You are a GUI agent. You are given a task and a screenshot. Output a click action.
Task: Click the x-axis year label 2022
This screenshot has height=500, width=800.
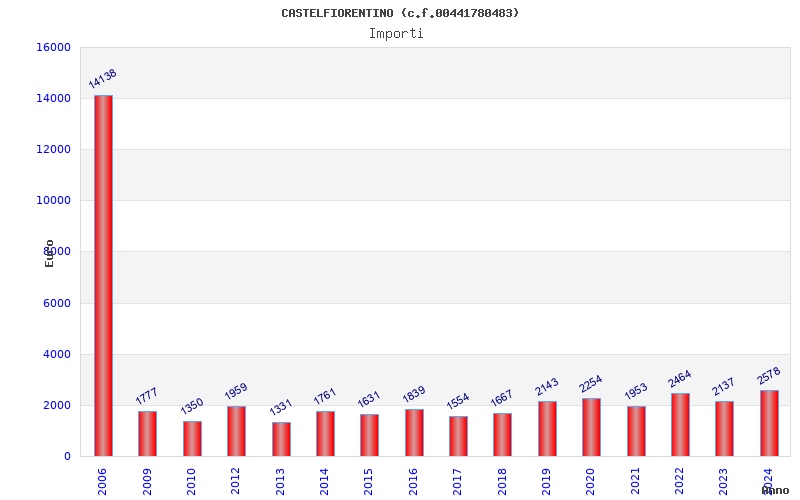[x=680, y=481]
